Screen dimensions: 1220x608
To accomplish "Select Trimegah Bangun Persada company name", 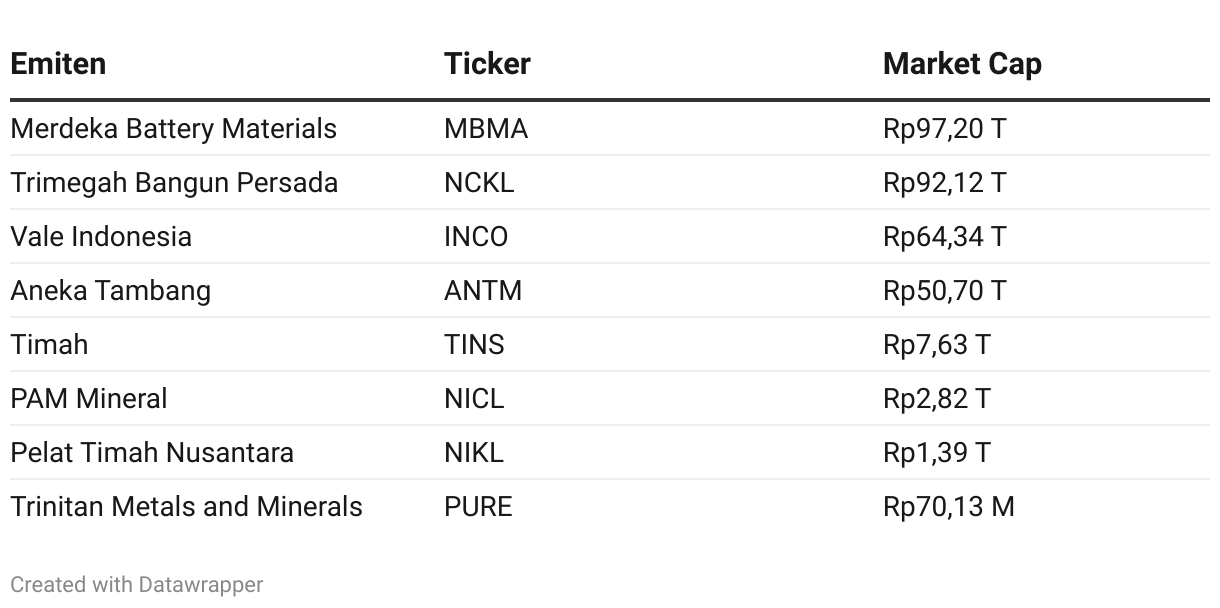I will click(x=174, y=183).
